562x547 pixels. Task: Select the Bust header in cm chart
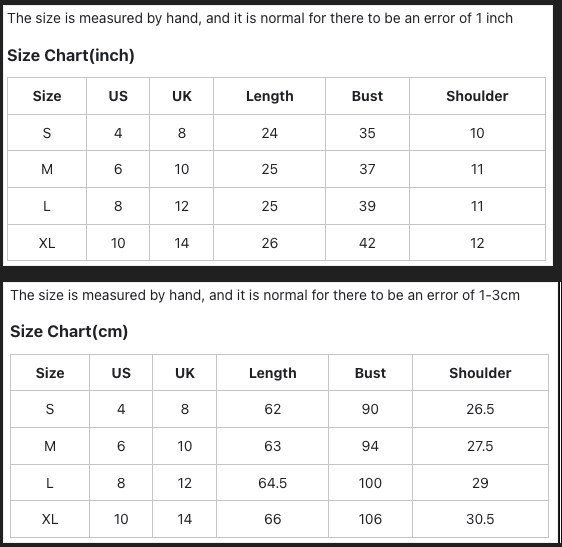point(370,373)
